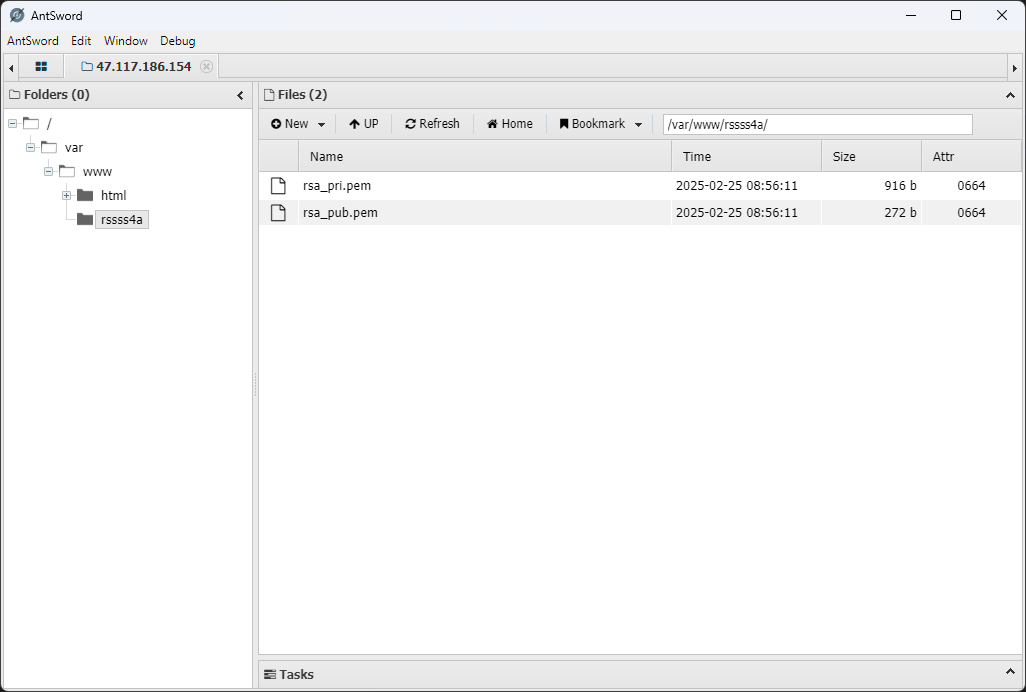
Task: Click the AntSword app logo icon
Action: point(17,15)
